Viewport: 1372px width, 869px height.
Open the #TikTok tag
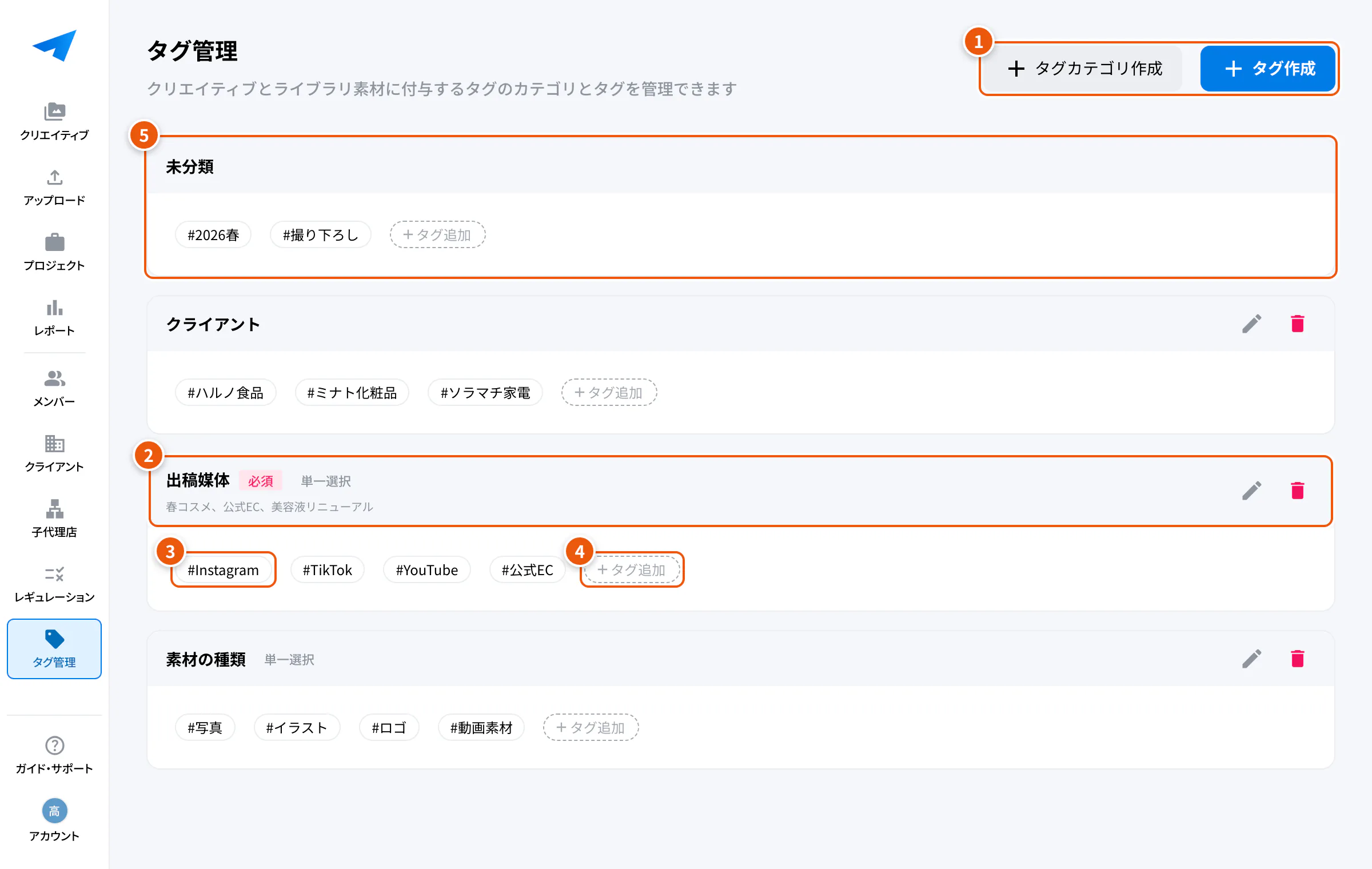click(328, 569)
